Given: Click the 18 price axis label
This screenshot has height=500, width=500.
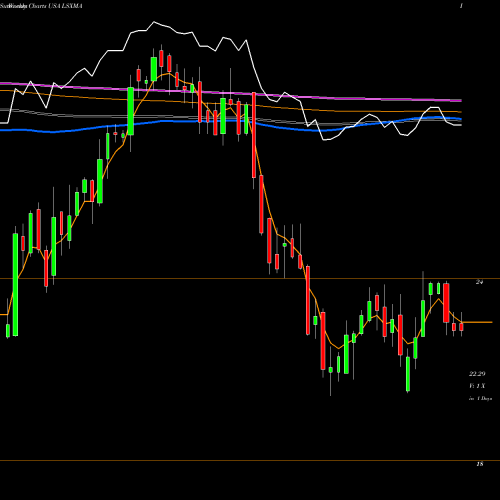Looking at the screenshot, I should coord(480,464).
